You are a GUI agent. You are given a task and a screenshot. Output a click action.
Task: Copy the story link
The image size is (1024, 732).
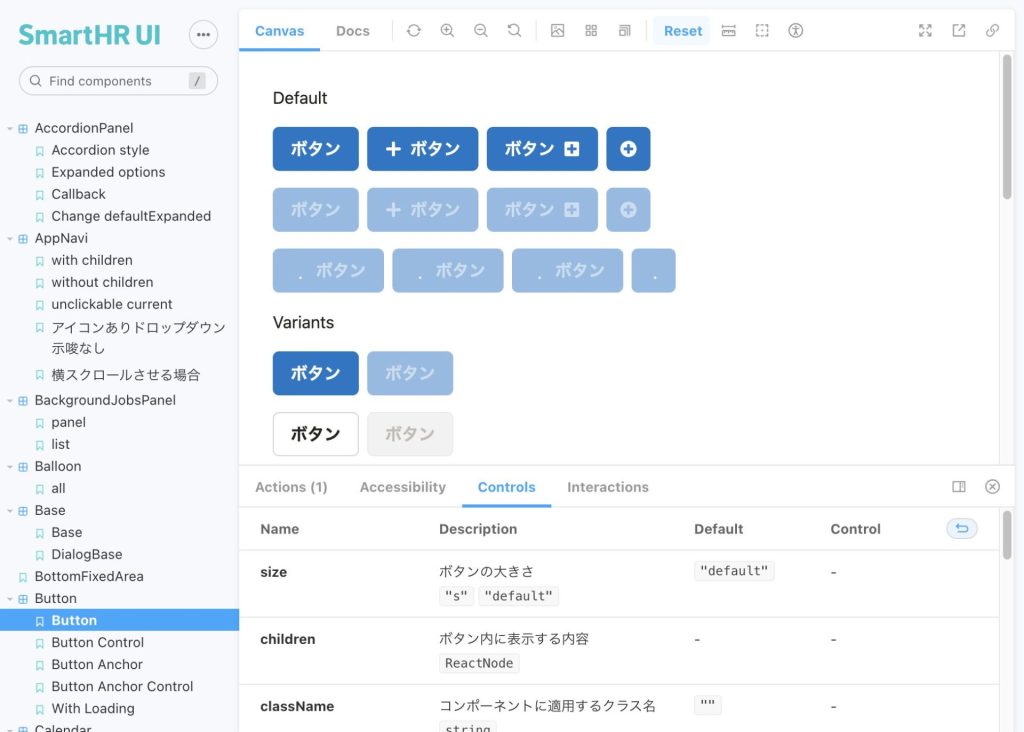click(x=992, y=30)
